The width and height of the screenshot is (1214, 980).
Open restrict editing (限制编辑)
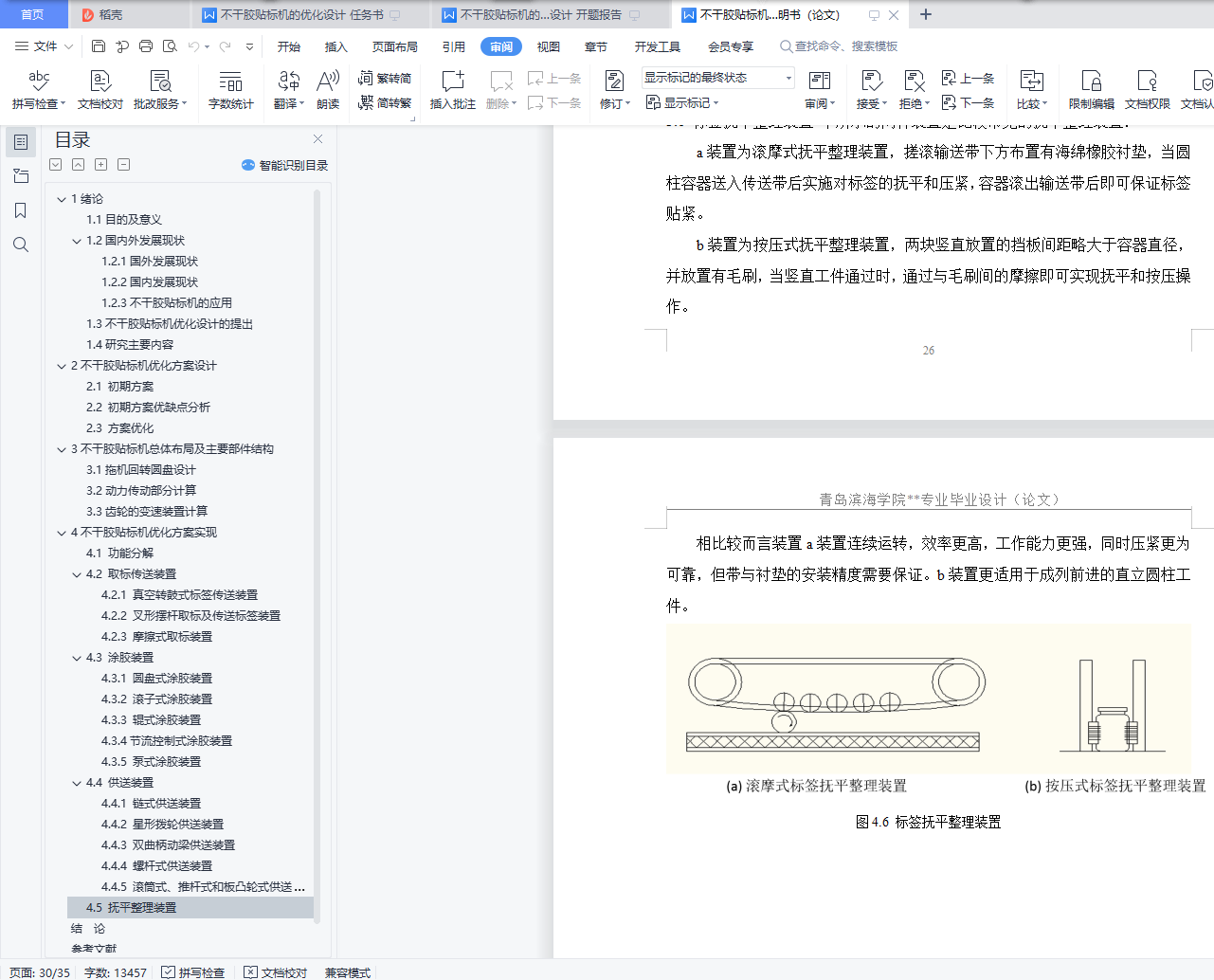(1092, 90)
